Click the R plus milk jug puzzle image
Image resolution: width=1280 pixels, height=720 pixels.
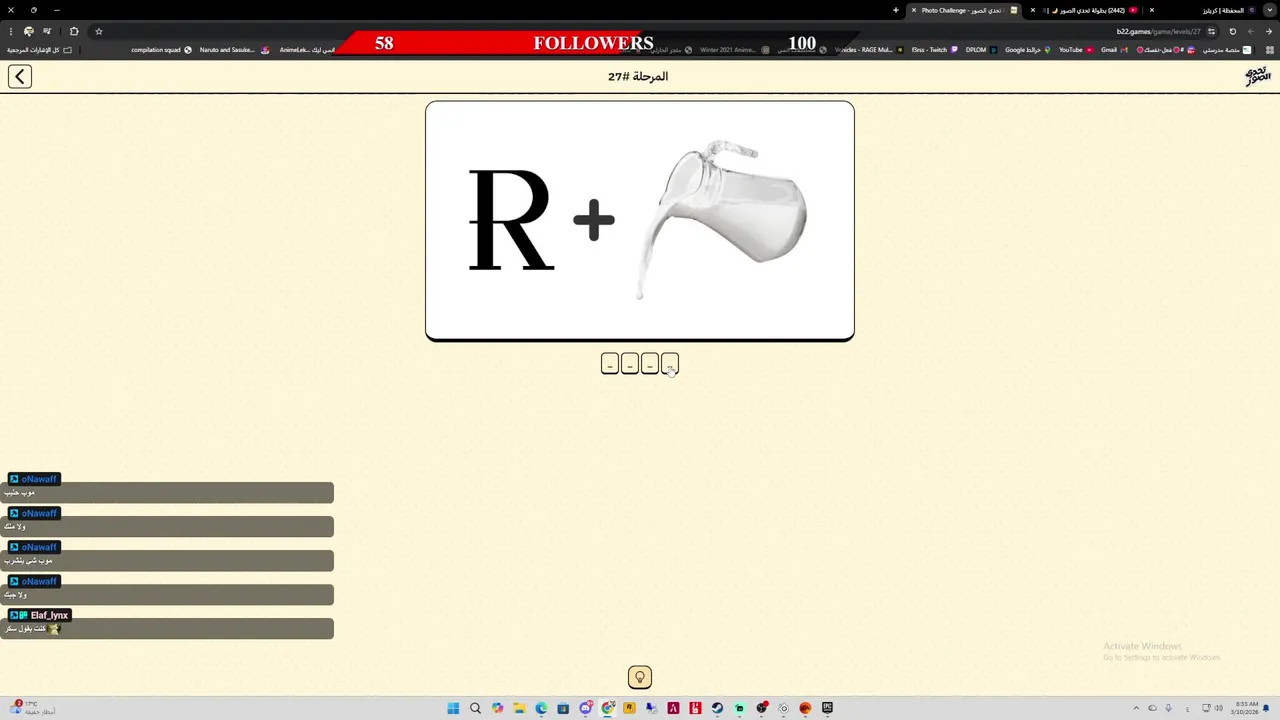click(640, 221)
